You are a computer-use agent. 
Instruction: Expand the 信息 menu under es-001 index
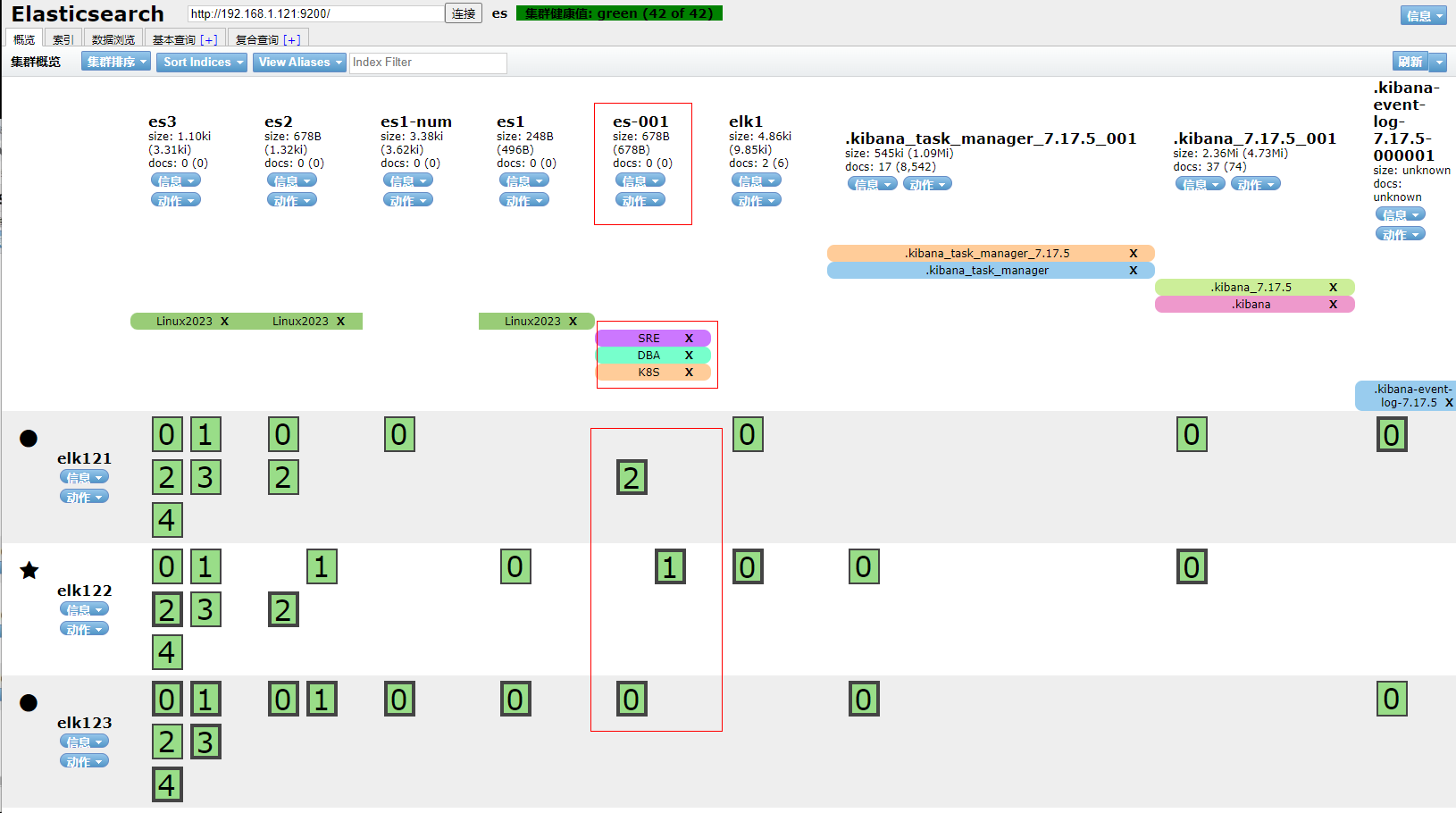point(640,180)
